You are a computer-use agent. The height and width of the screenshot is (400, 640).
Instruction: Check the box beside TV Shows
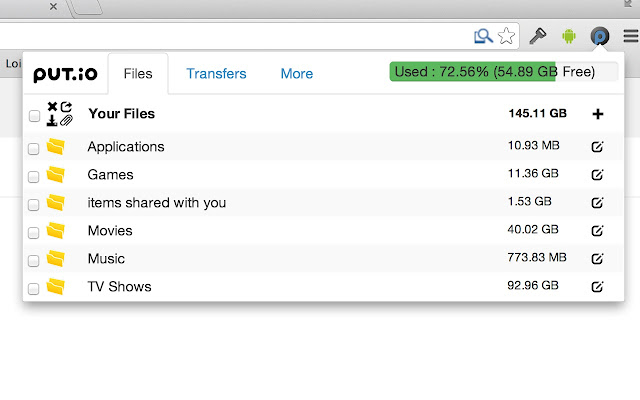[33, 289]
